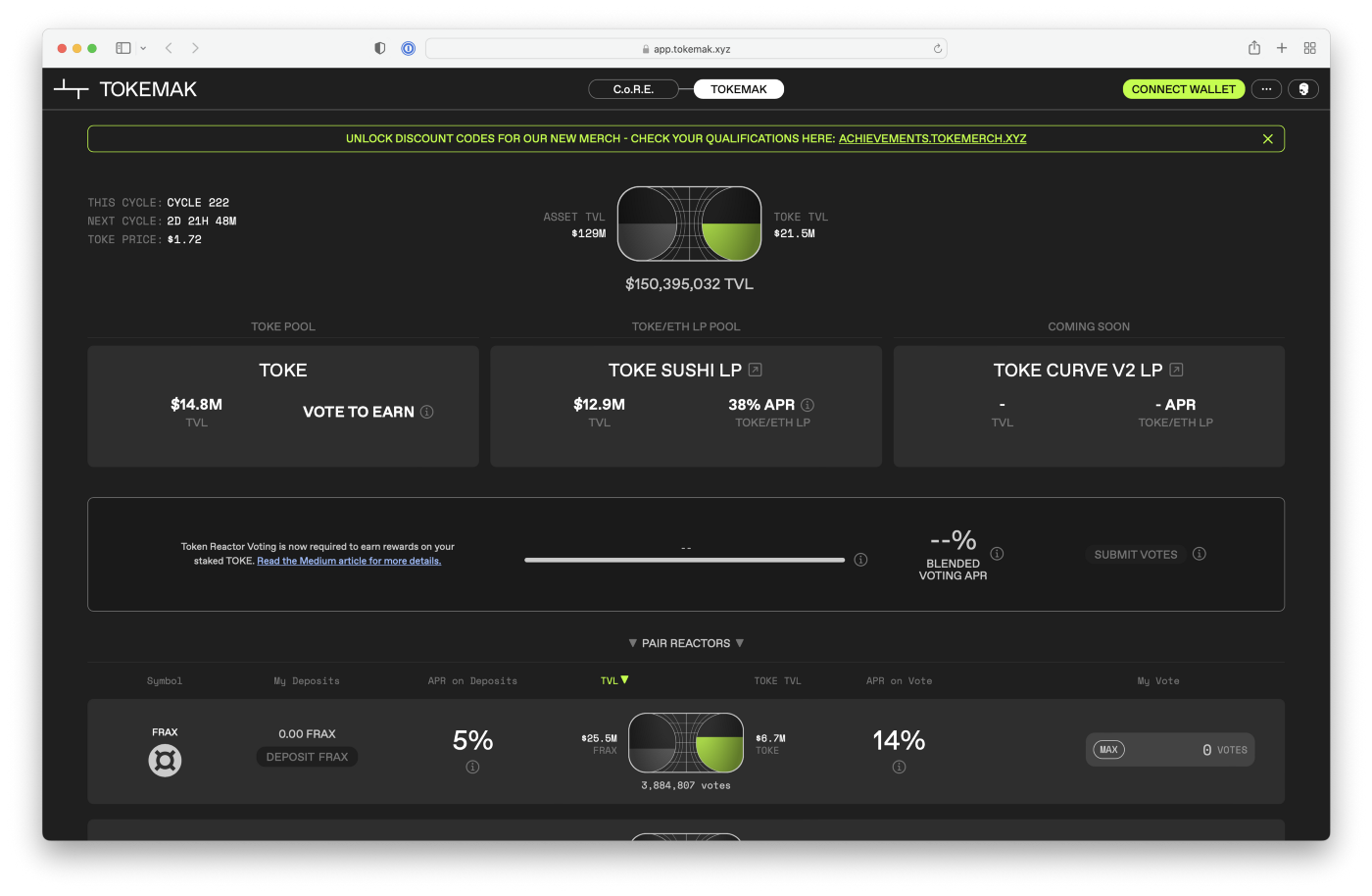Switch to the C.o.R.E. tab
Viewport: 1372px width, 896px height.
633,89
